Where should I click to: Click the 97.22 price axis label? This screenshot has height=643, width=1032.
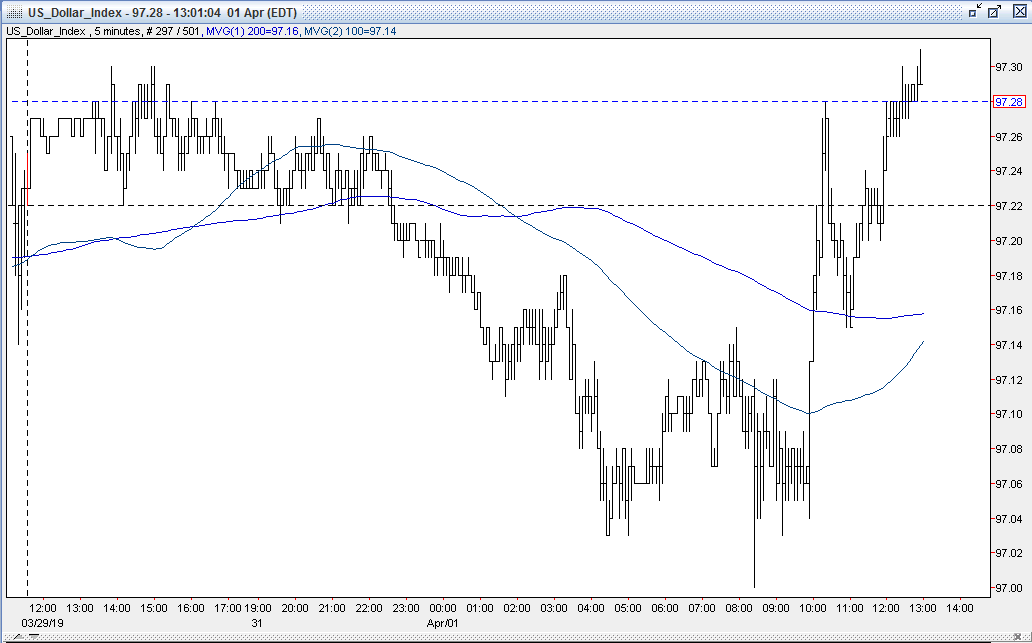tap(1008, 206)
